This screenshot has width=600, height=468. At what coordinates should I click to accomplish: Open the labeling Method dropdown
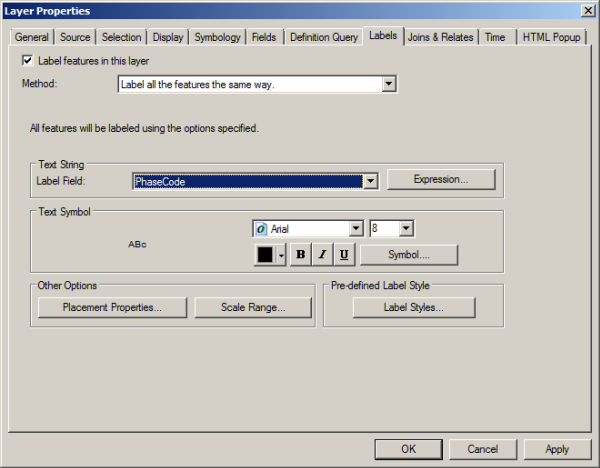pos(389,85)
